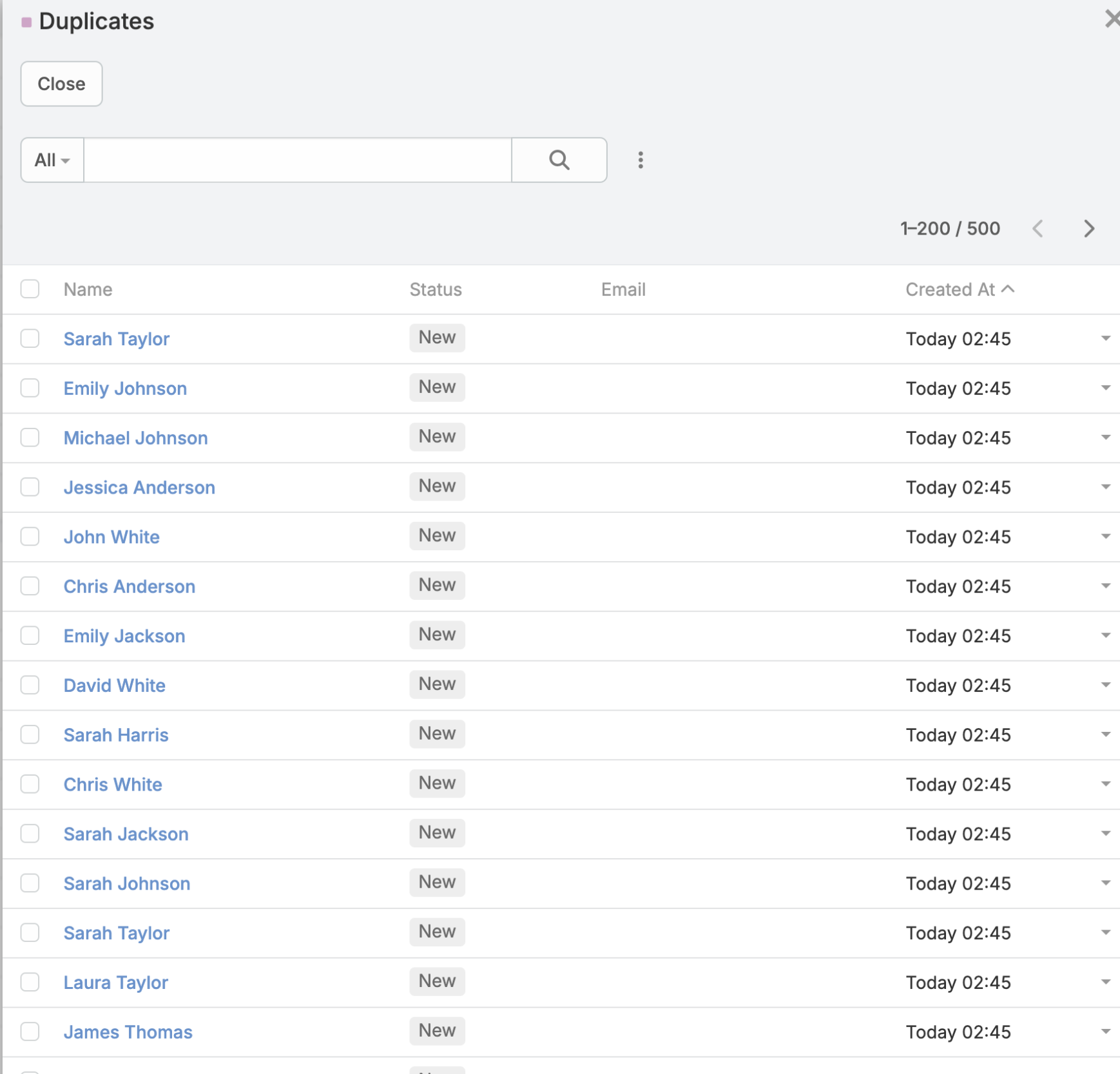This screenshot has height=1074, width=1120.
Task: Tick Sarah Johnson's checkbox
Action: 30,883
